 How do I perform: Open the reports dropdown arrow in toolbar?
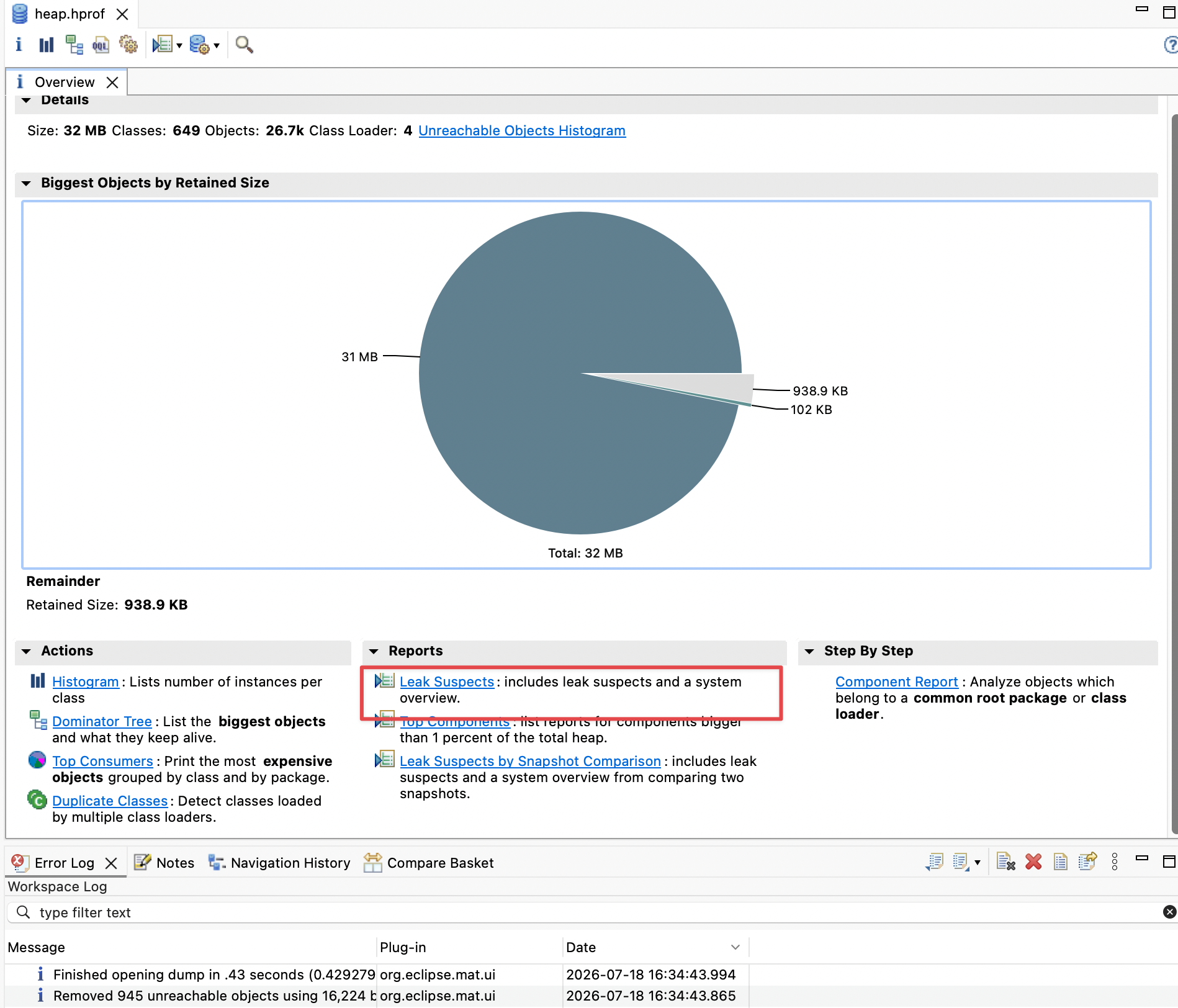[179, 45]
